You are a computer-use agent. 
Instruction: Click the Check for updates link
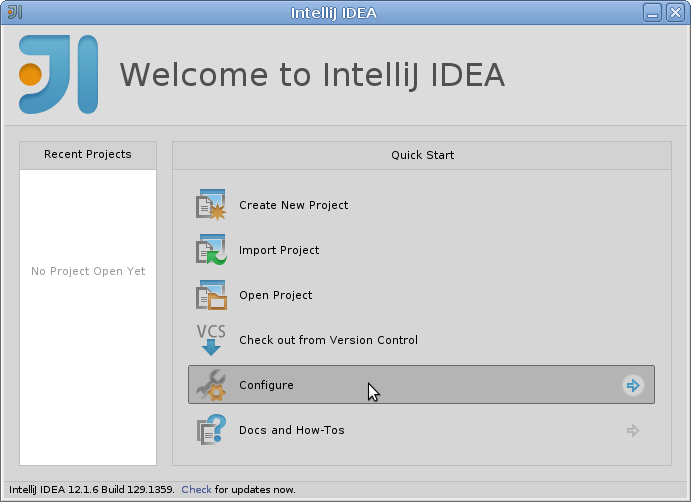[196, 490]
